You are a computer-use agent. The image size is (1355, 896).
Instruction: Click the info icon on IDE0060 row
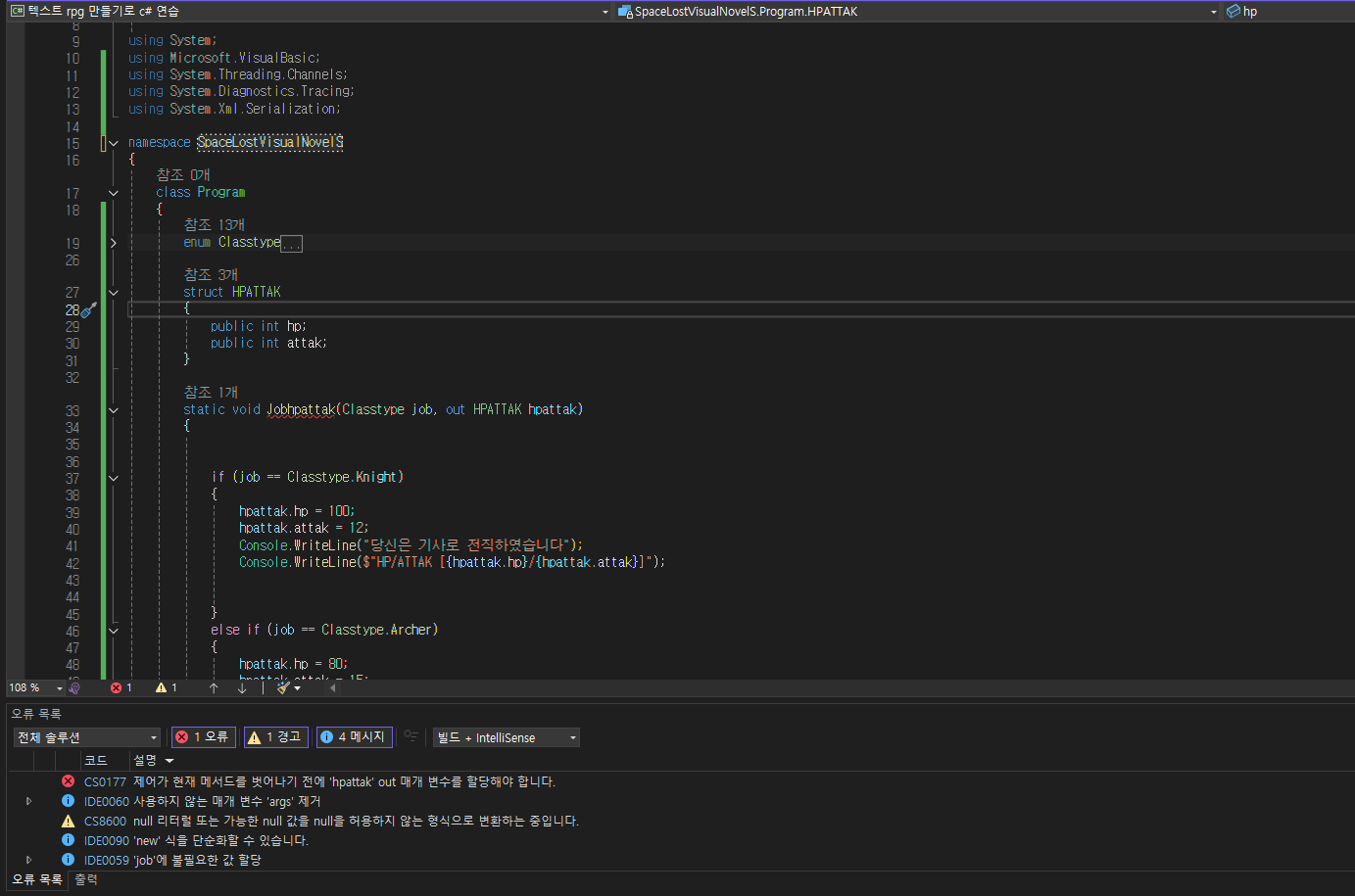point(68,801)
